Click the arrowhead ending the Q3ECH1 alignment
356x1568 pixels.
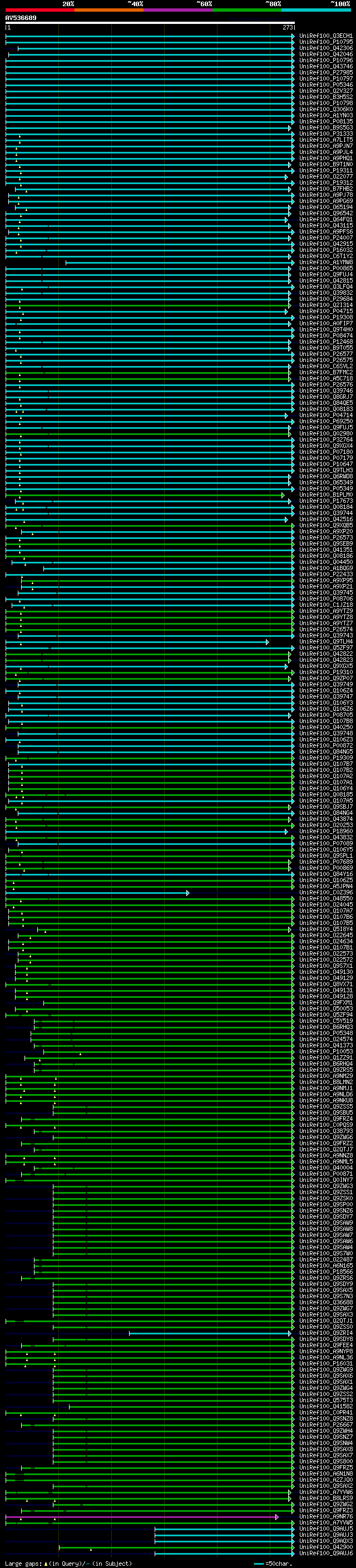coord(293,37)
